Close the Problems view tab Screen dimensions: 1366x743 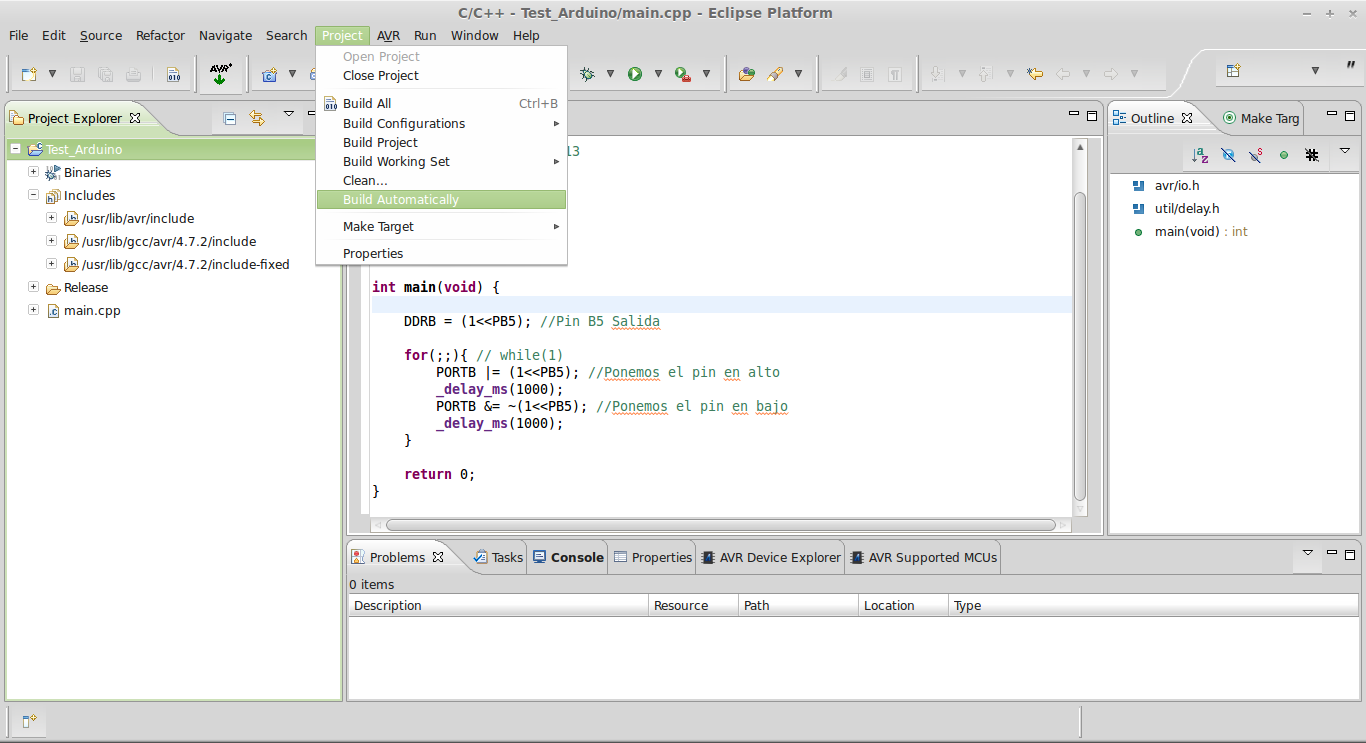click(438, 557)
